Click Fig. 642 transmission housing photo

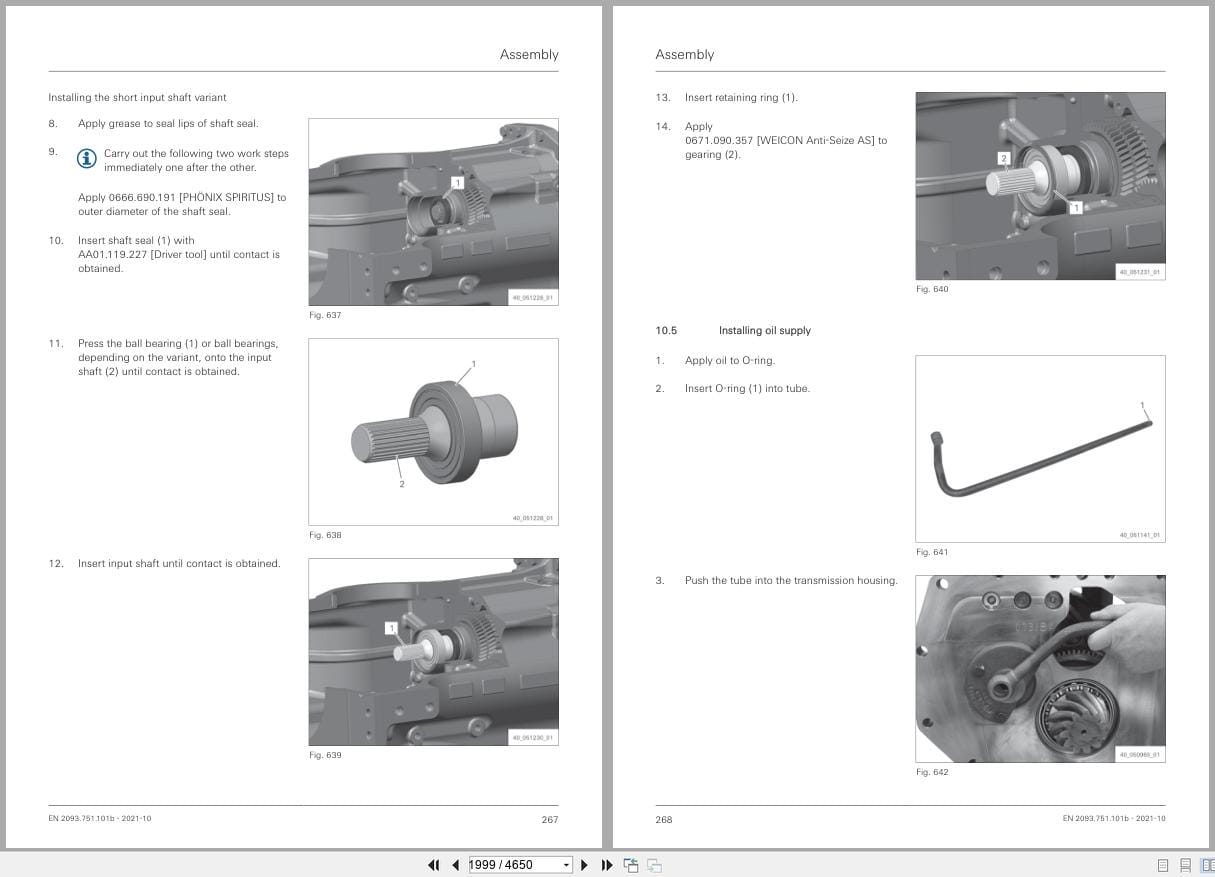(1040, 669)
